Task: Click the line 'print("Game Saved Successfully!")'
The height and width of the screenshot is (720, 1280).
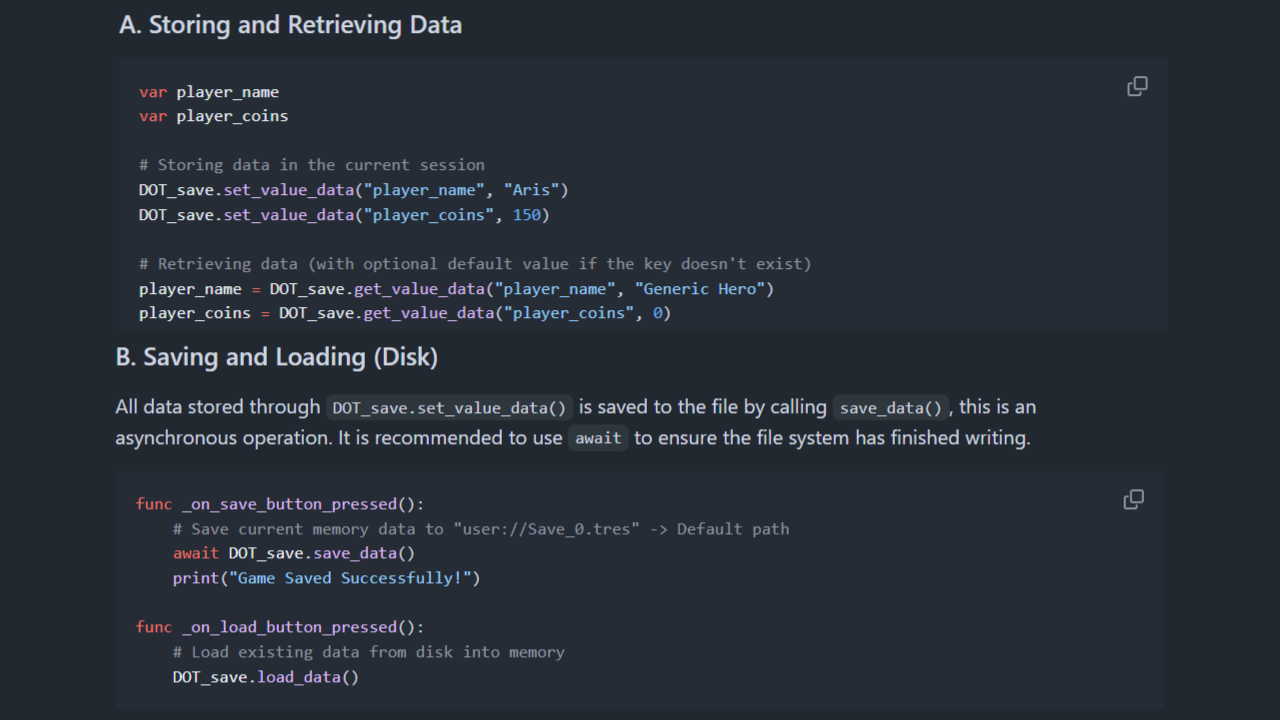Action: 326,578
